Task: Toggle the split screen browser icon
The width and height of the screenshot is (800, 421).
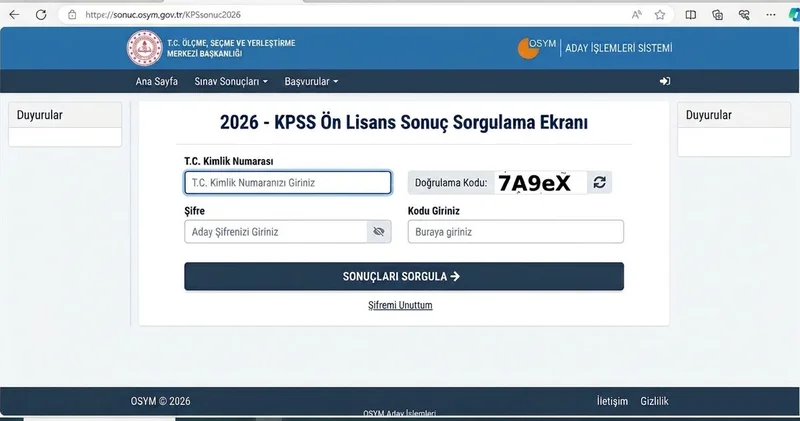Action: coord(690,15)
